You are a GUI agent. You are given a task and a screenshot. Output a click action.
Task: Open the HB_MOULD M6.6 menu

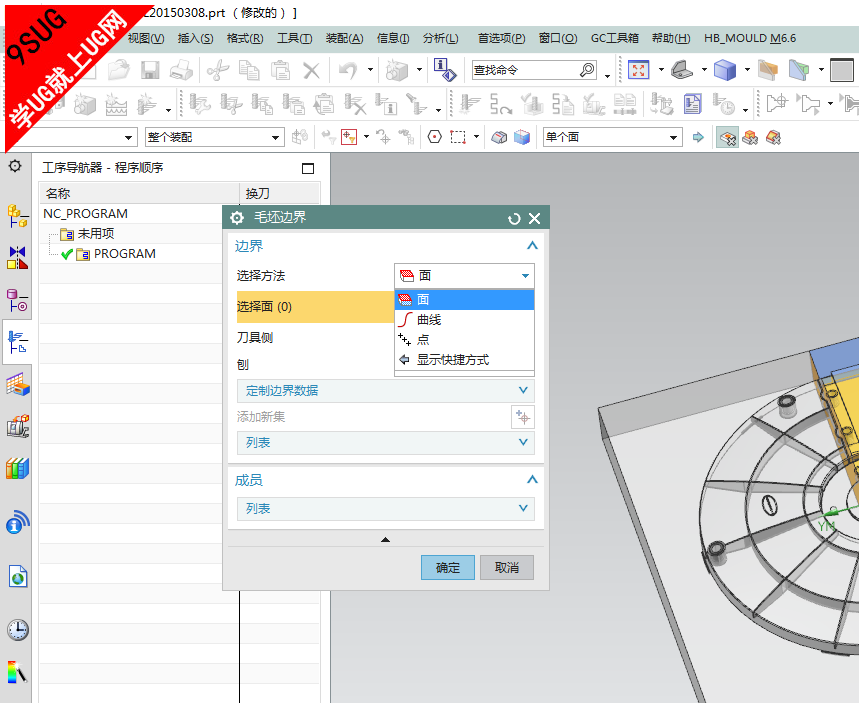point(750,38)
